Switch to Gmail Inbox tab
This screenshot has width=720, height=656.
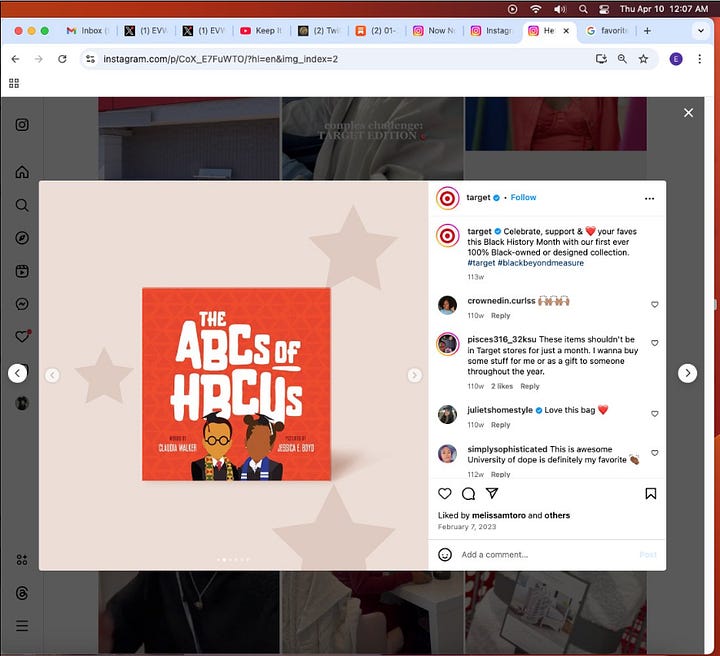[x=87, y=31]
